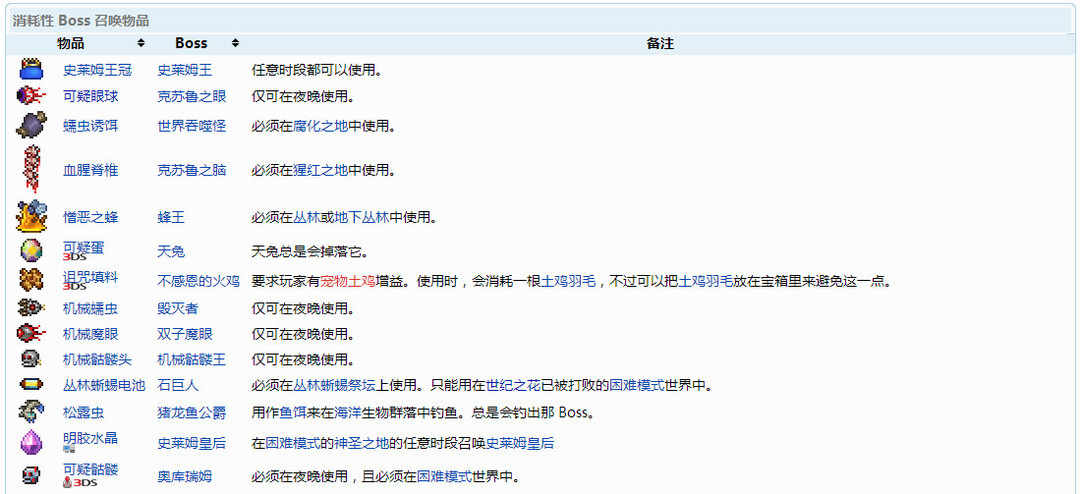
Task: Open the 可疑骷髅 item link
Action: [90, 469]
